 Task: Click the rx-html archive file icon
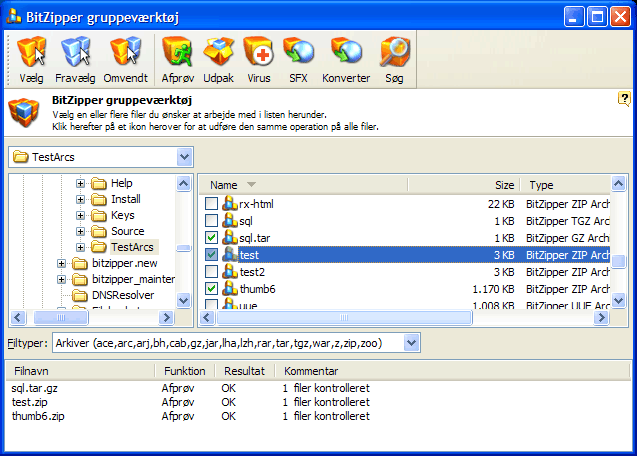230,204
